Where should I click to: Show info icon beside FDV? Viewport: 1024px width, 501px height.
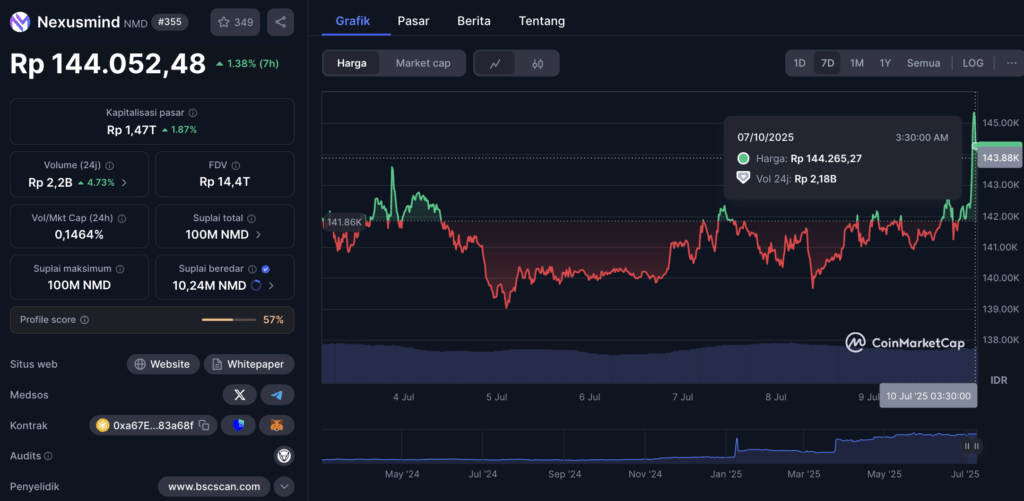(x=236, y=166)
